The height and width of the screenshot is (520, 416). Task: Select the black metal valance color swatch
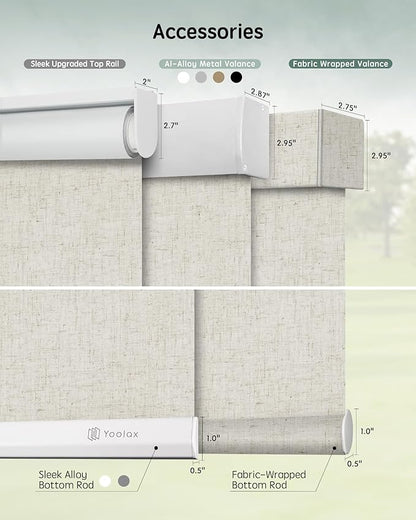tap(236, 77)
